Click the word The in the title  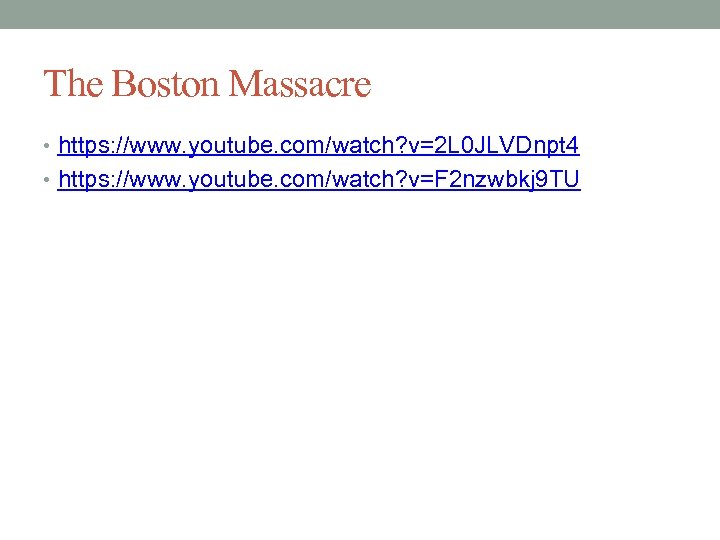pyautogui.click(x=73, y=83)
